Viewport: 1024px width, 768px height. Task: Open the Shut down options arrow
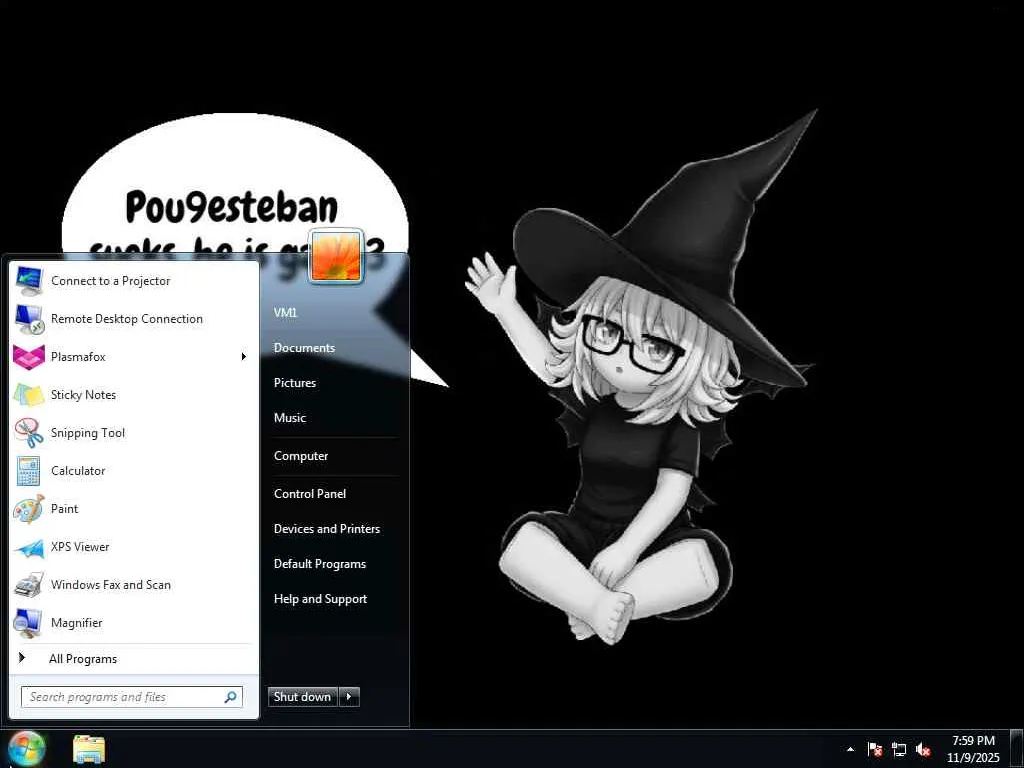point(349,697)
